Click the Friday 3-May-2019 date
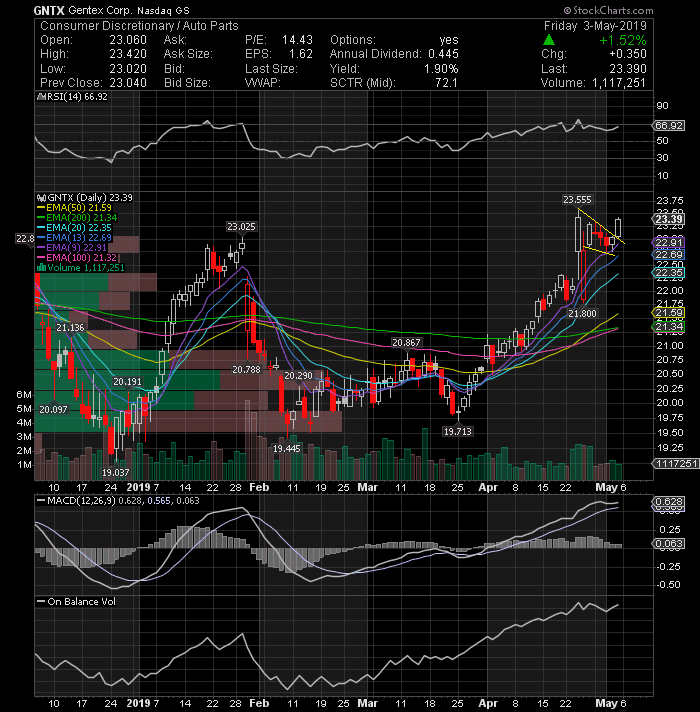Screen dimensions: 700x712 point(595,26)
